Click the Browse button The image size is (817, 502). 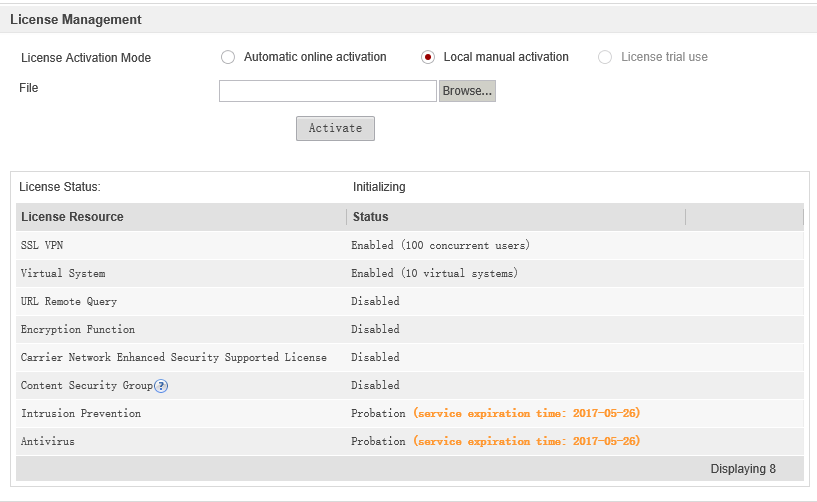[x=467, y=91]
